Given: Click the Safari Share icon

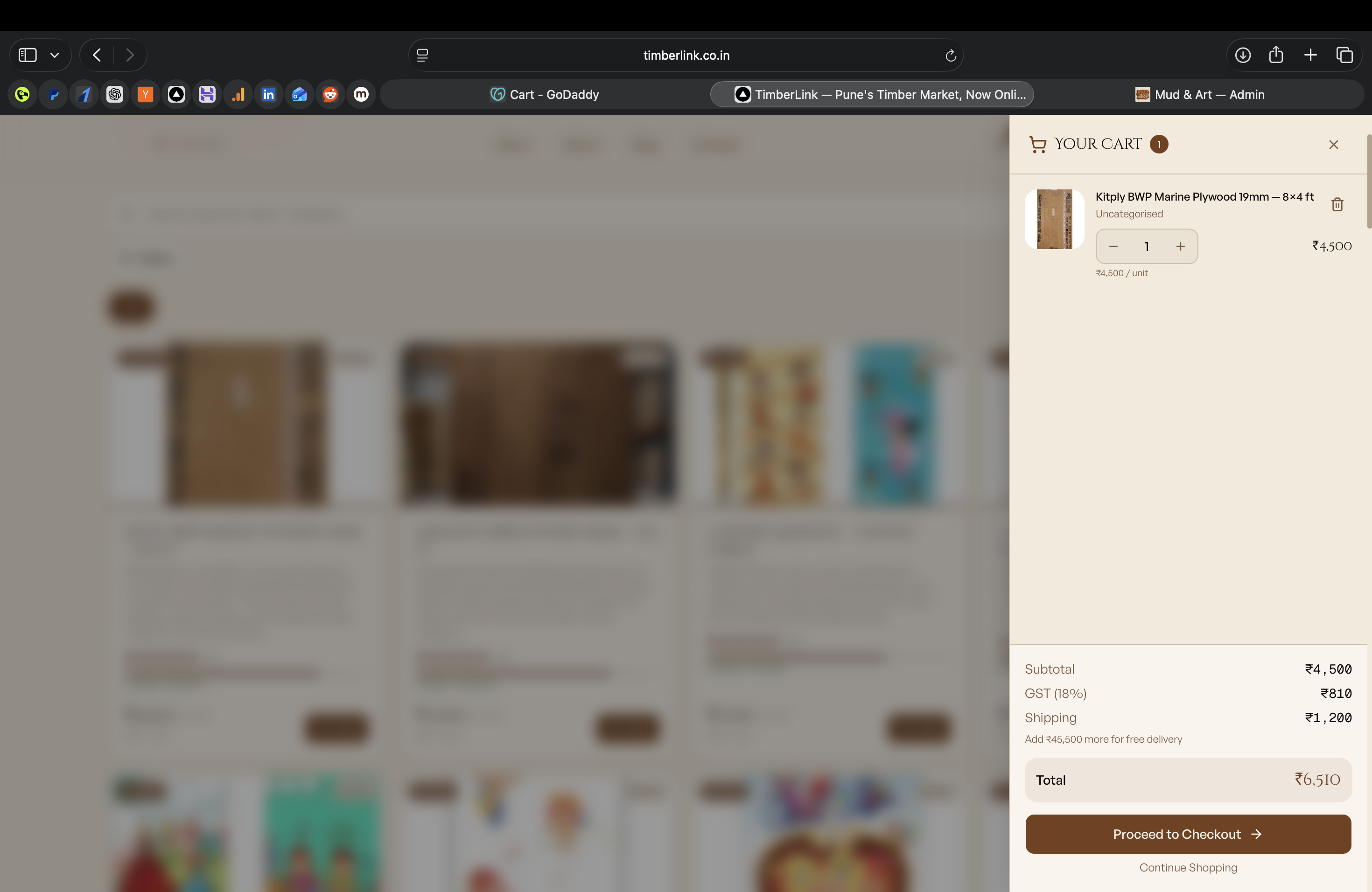Looking at the screenshot, I should [1276, 55].
